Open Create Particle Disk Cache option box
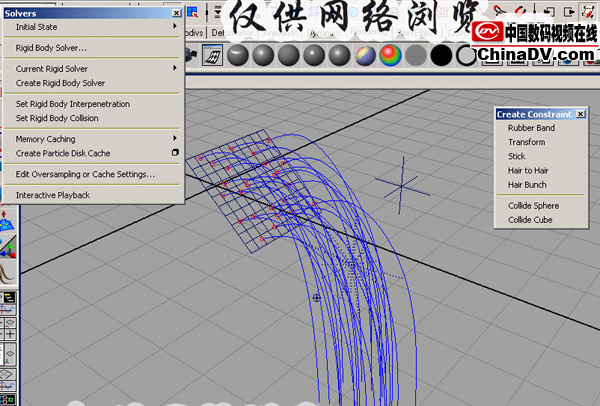 click(x=175, y=153)
